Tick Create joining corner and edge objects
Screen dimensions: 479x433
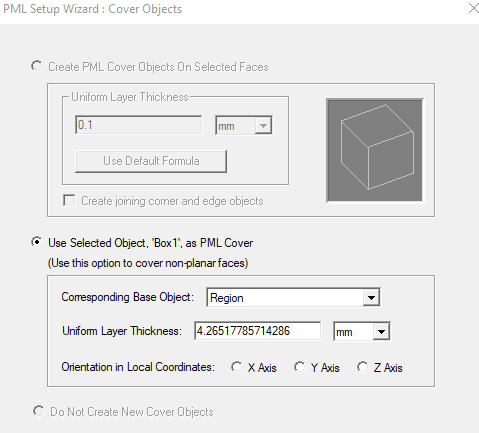(x=69, y=201)
